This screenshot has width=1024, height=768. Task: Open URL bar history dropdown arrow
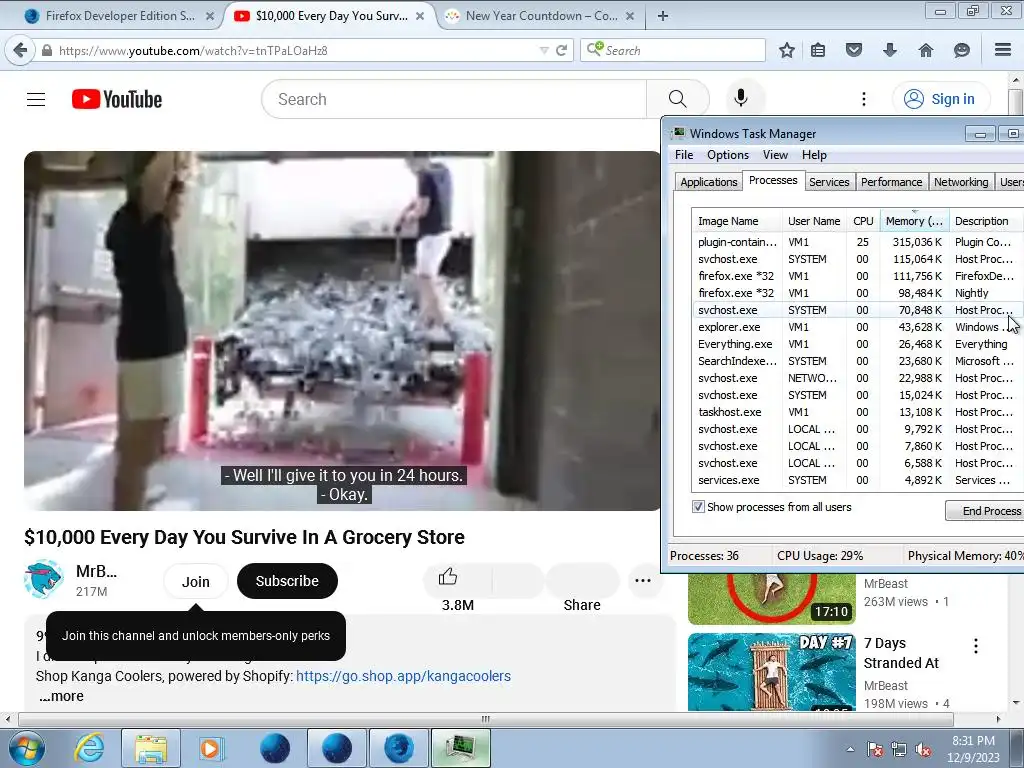point(543,50)
